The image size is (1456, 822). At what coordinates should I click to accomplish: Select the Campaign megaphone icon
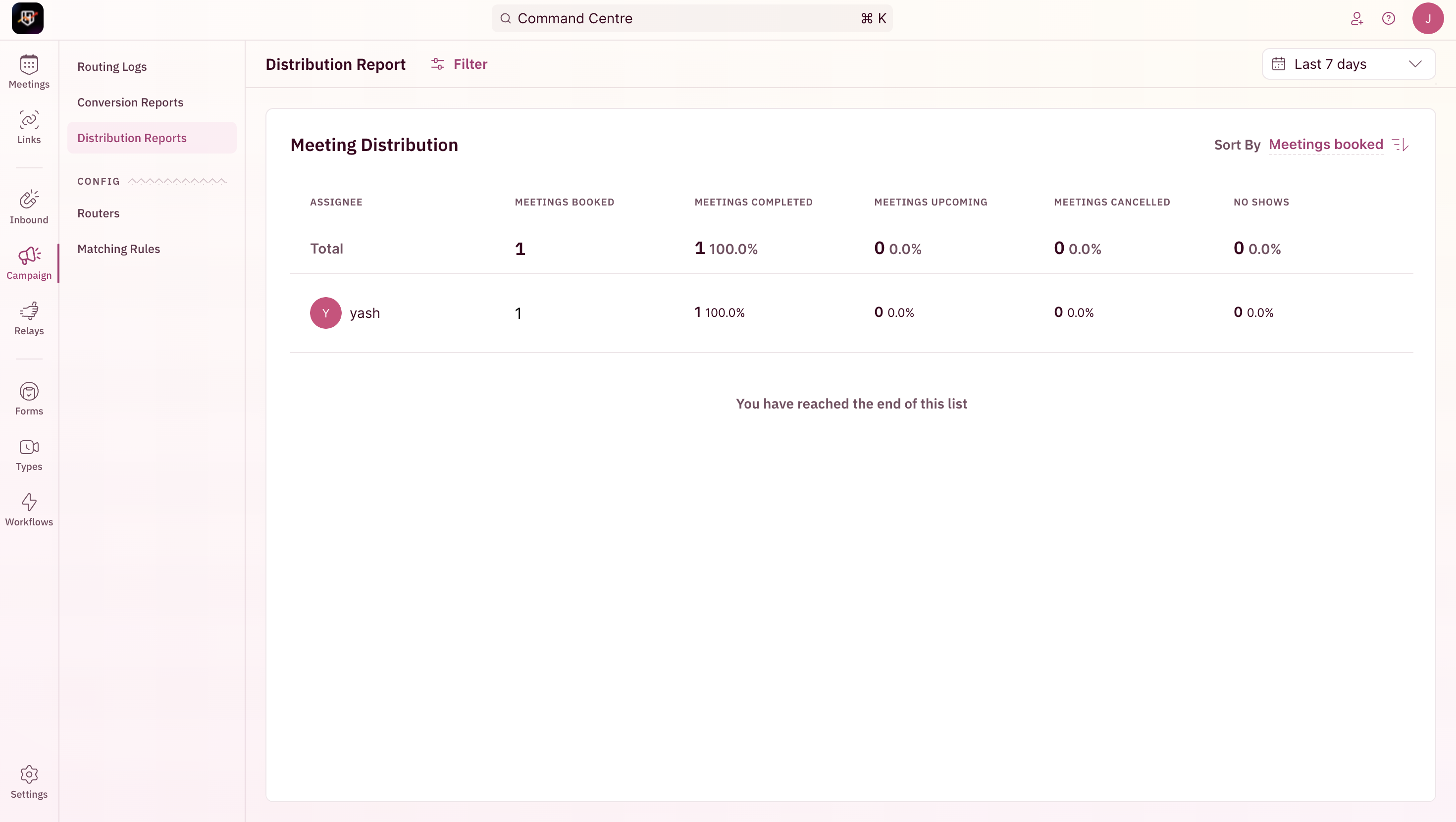pos(29,256)
